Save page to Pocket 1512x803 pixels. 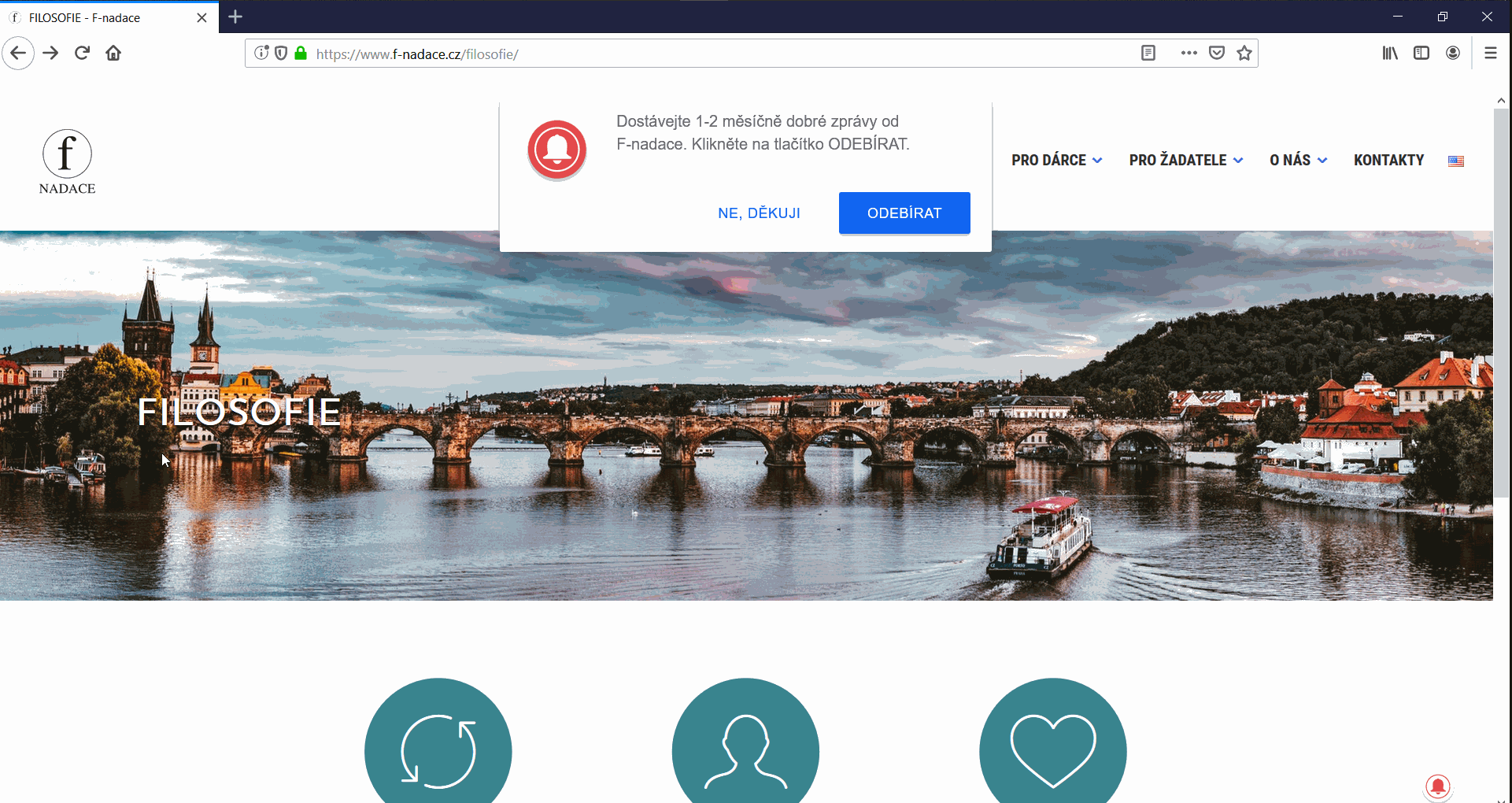pyautogui.click(x=1217, y=54)
